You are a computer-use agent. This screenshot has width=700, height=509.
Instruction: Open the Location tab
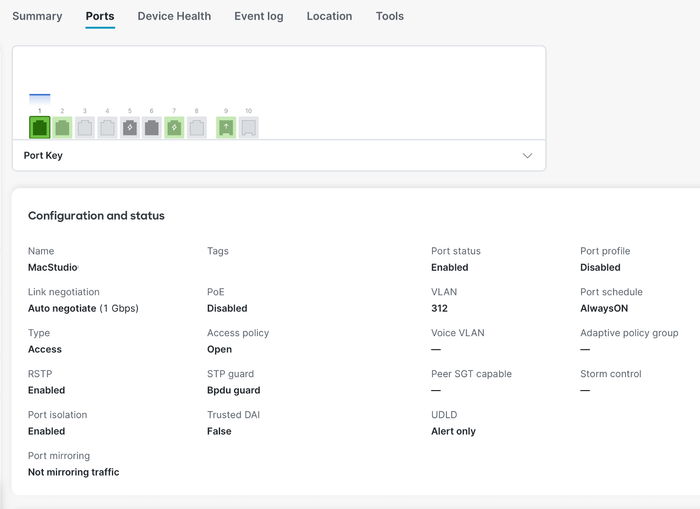click(x=329, y=16)
